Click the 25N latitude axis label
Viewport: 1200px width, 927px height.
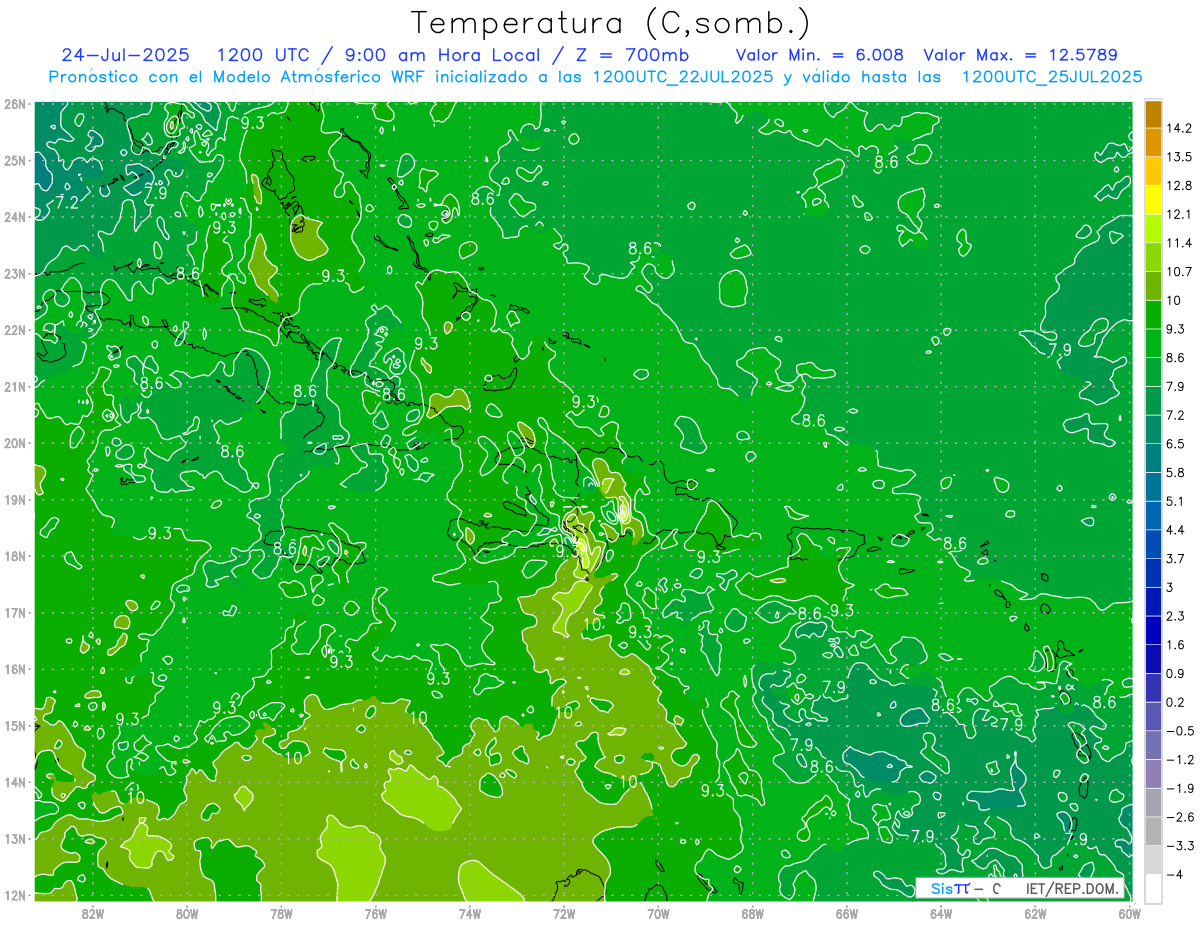15,160
